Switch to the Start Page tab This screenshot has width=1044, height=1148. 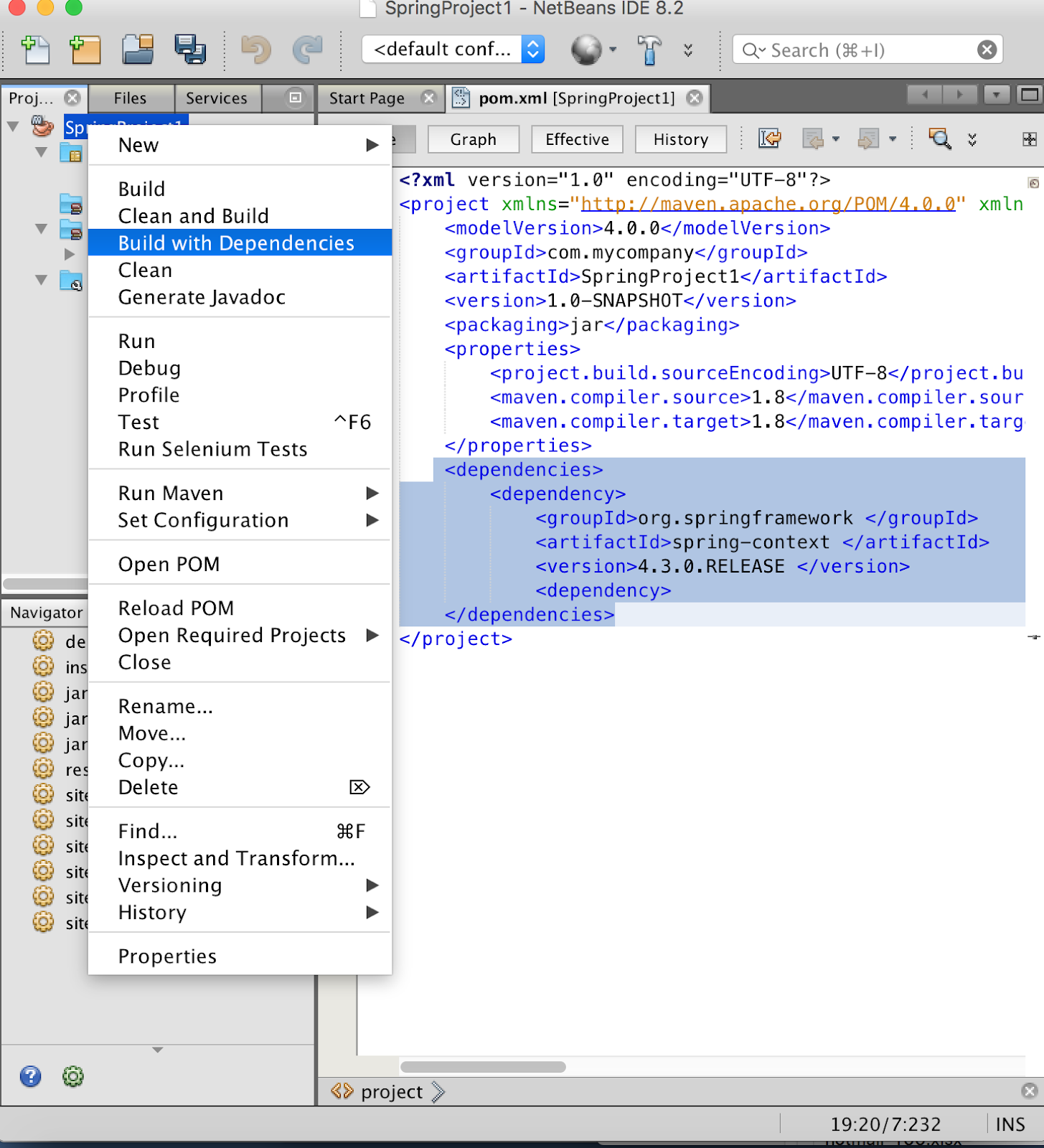click(x=367, y=98)
